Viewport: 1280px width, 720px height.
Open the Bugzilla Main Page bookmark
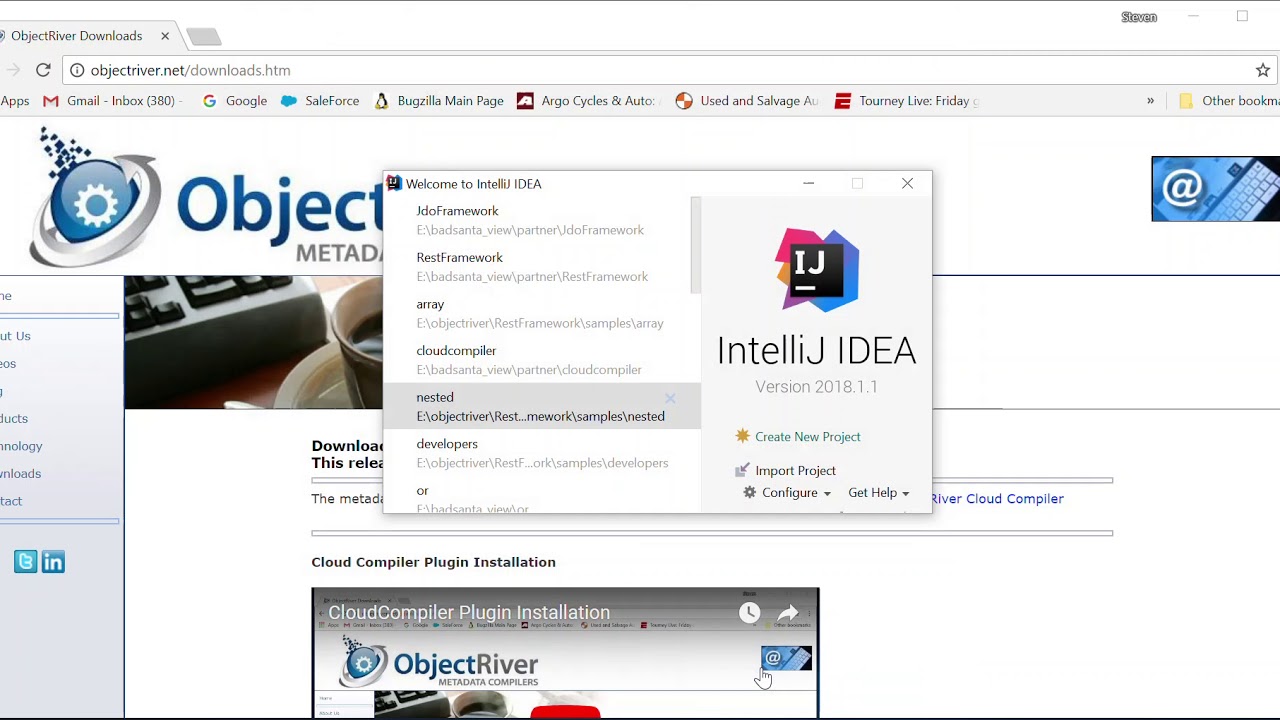click(x=439, y=101)
